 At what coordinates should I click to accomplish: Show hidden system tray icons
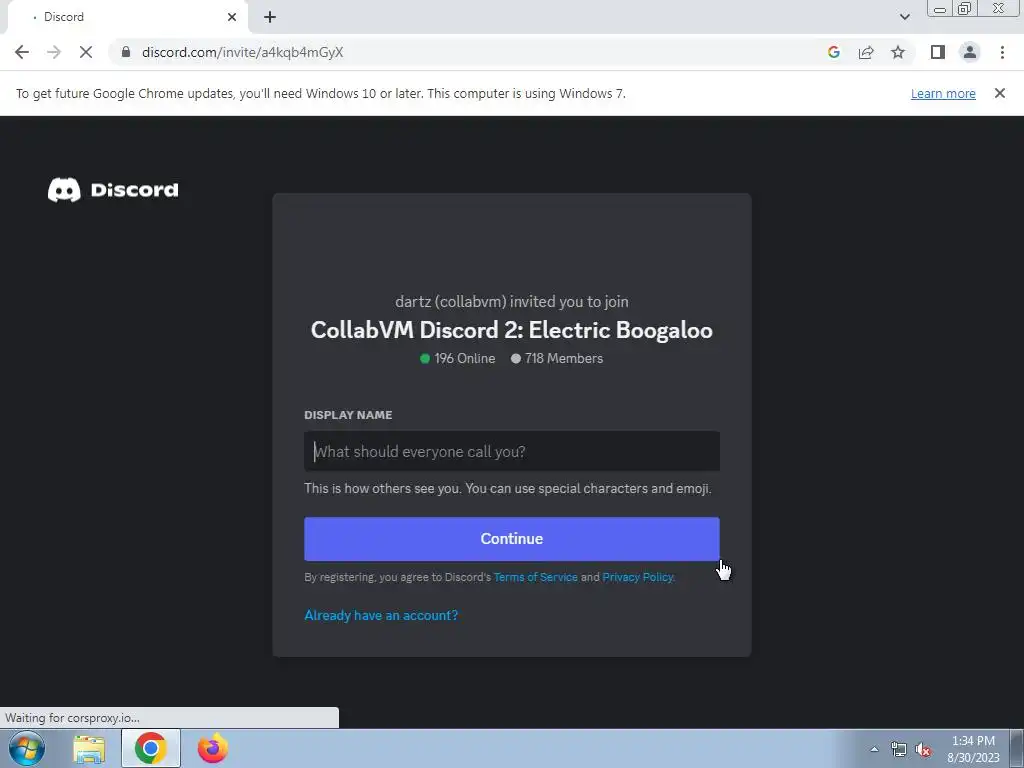874,749
